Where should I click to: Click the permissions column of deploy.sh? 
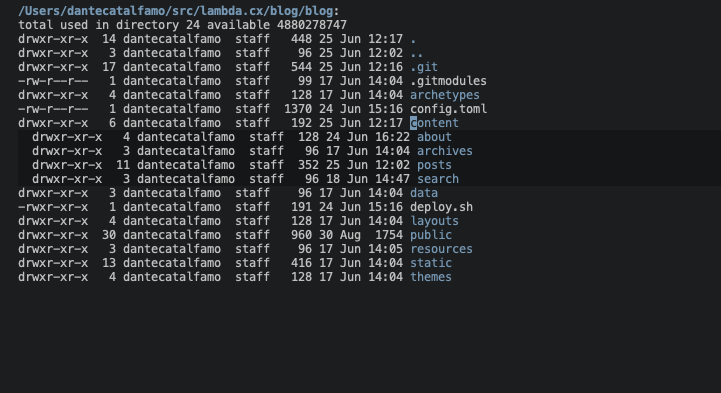pos(53,207)
